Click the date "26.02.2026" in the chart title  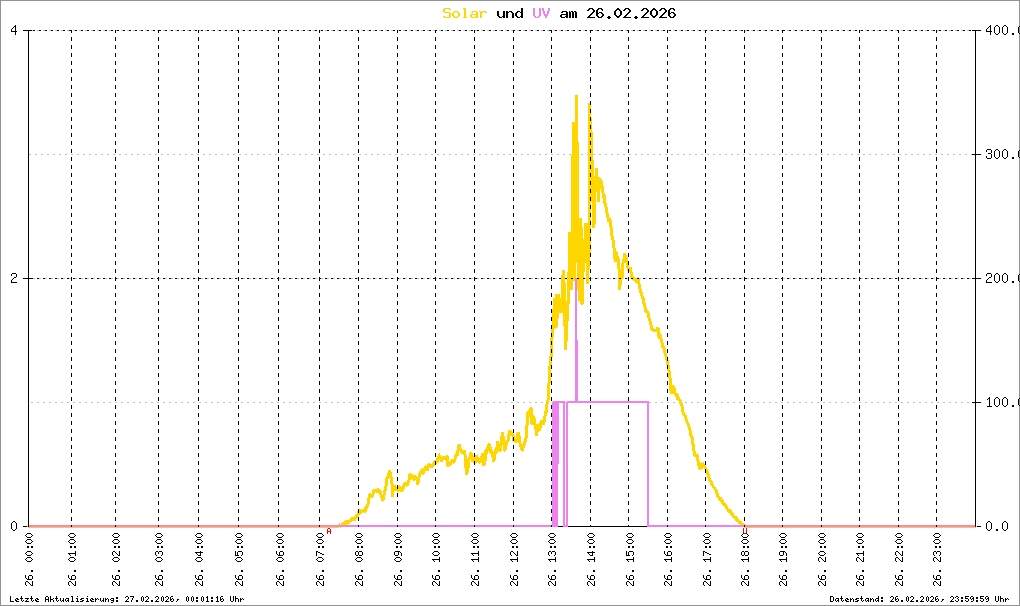click(x=631, y=14)
